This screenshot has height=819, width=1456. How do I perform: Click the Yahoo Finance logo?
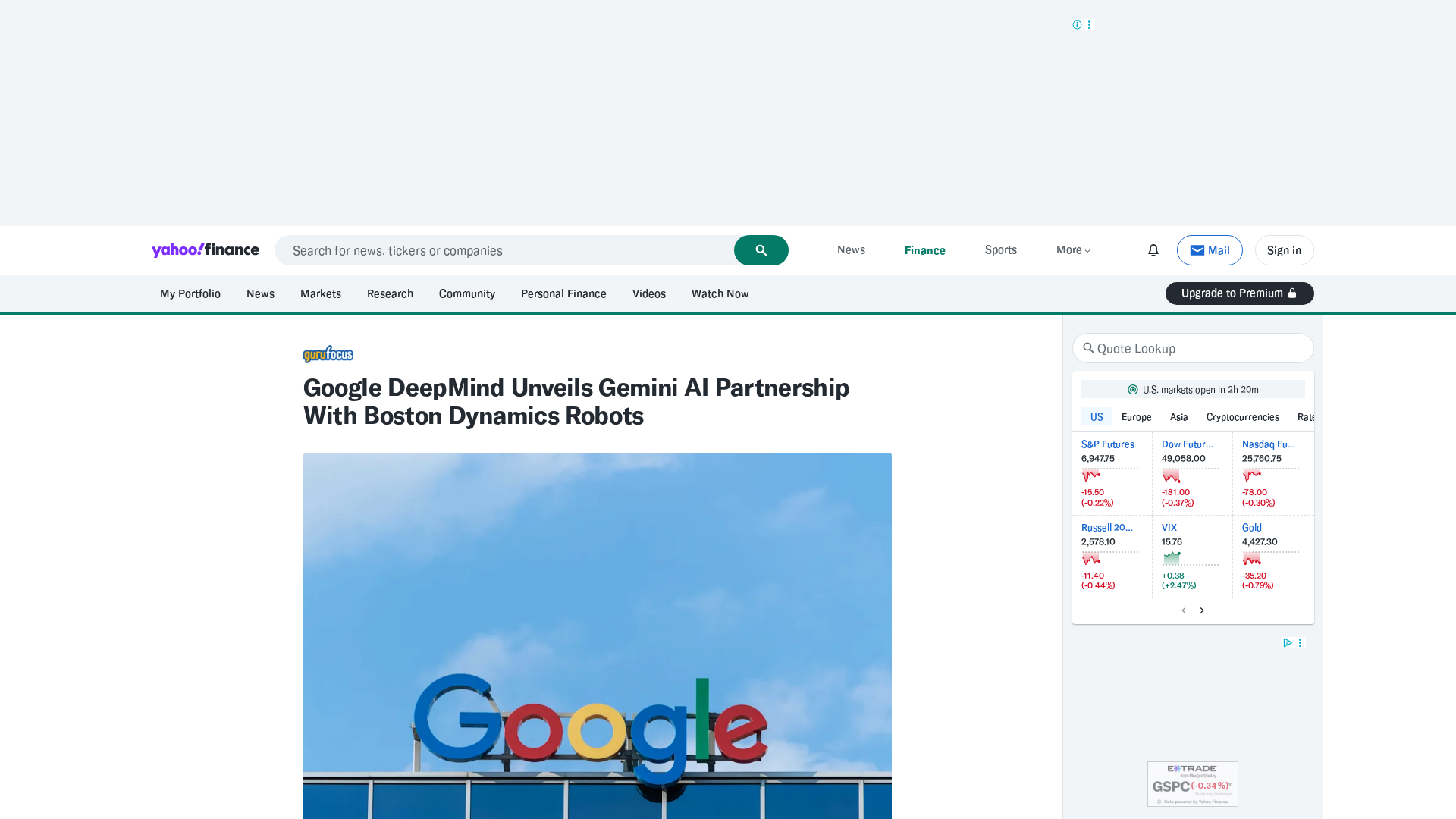pyautogui.click(x=206, y=250)
